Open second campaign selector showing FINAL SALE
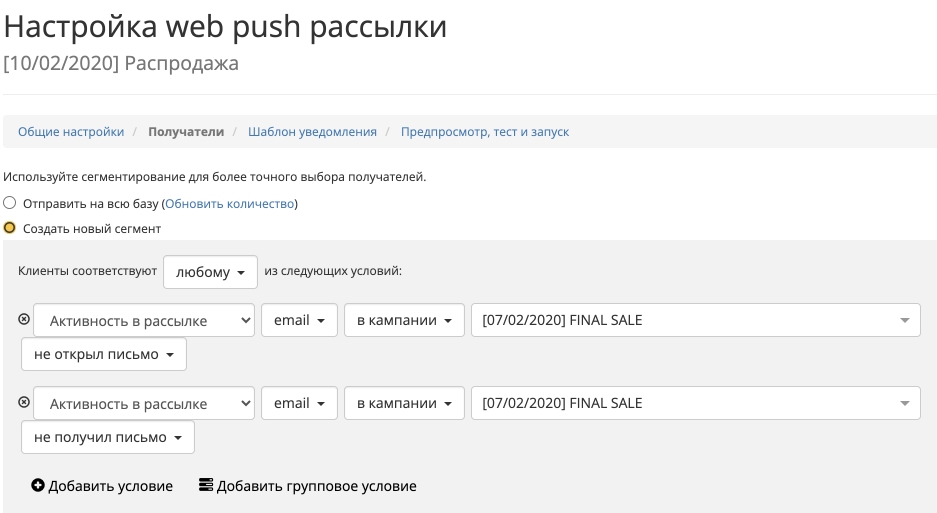Image resolution: width=937 pixels, height=513 pixels. pos(695,404)
